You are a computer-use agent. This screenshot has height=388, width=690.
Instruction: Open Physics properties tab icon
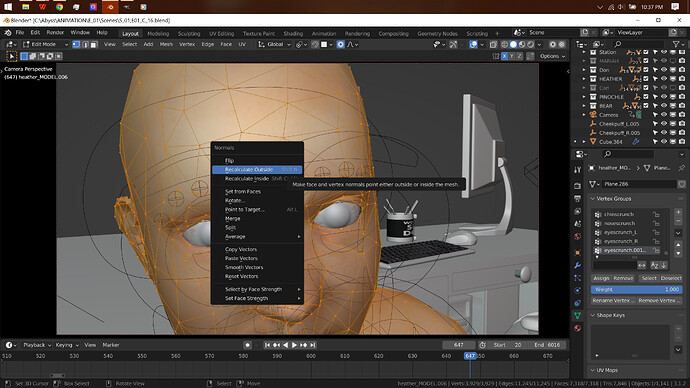577,290
